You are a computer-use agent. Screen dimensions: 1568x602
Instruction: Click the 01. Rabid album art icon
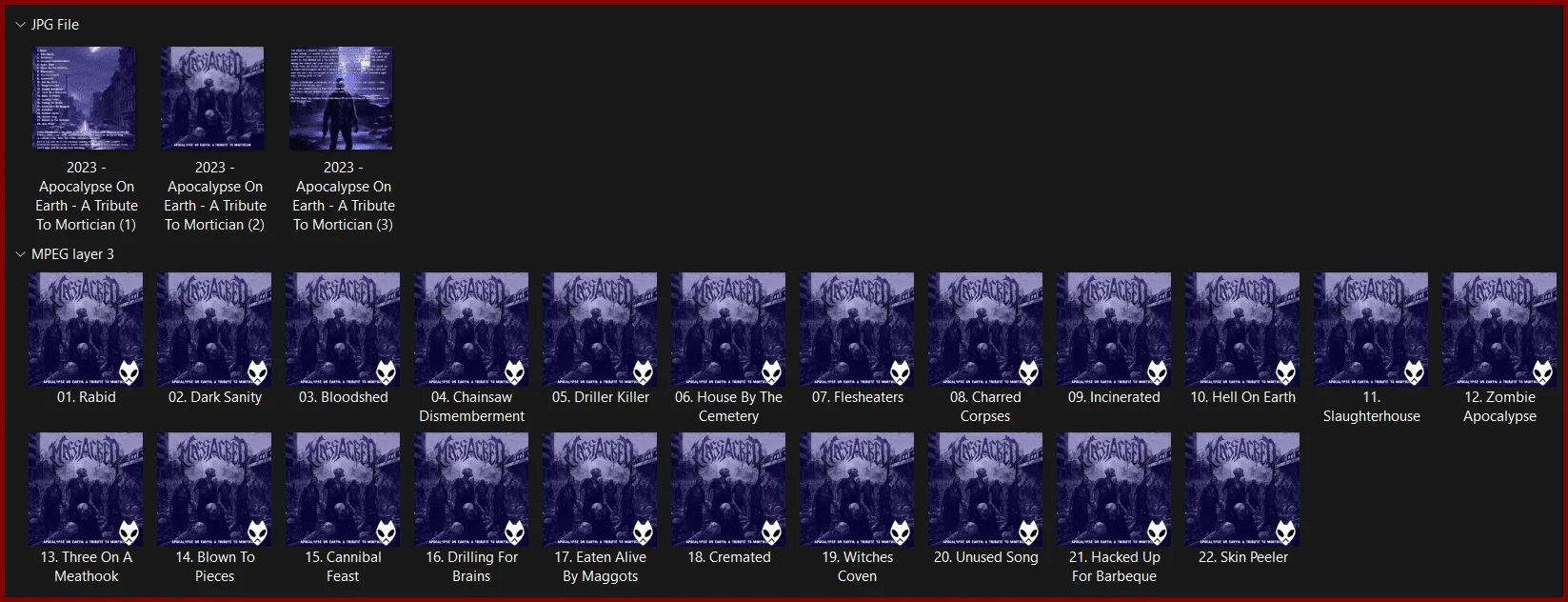point(86,330)
